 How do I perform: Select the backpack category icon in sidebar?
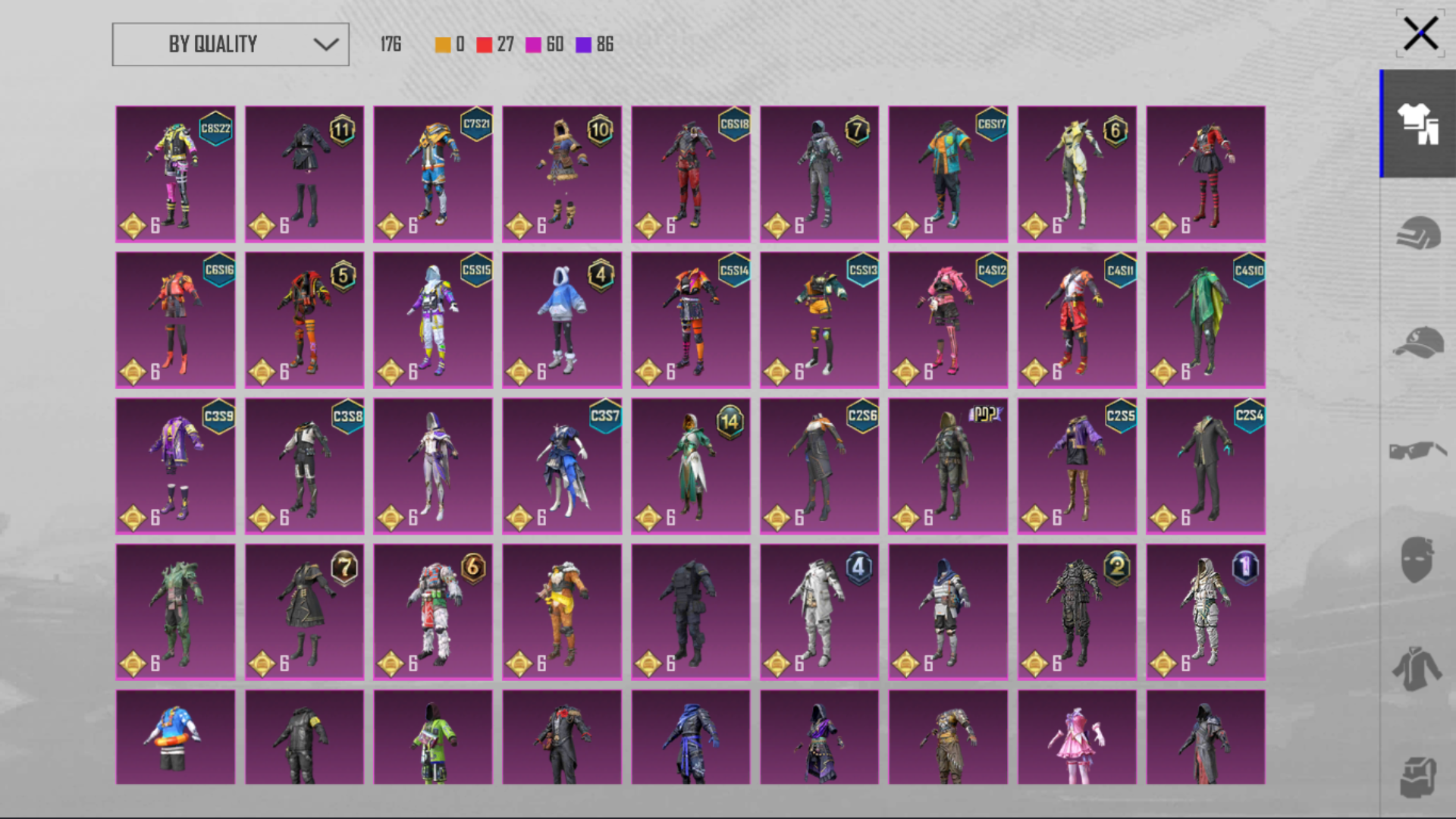(1418, 777)
